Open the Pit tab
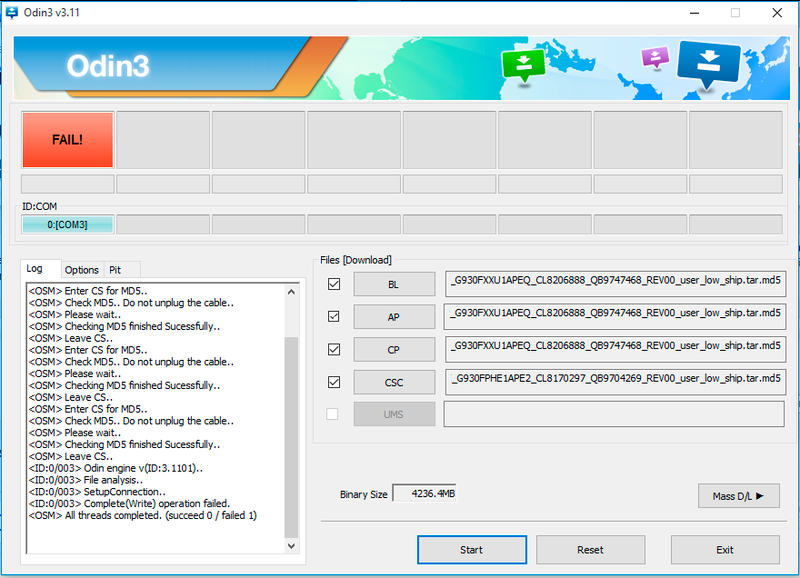 click(x=115, y=270)
